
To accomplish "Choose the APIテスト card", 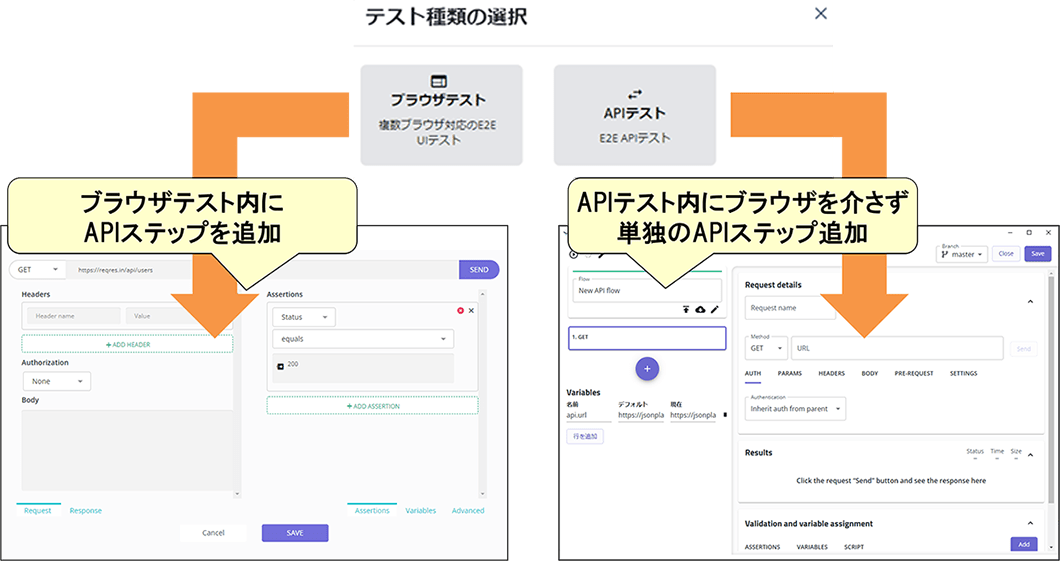I will tap(634, 114).
